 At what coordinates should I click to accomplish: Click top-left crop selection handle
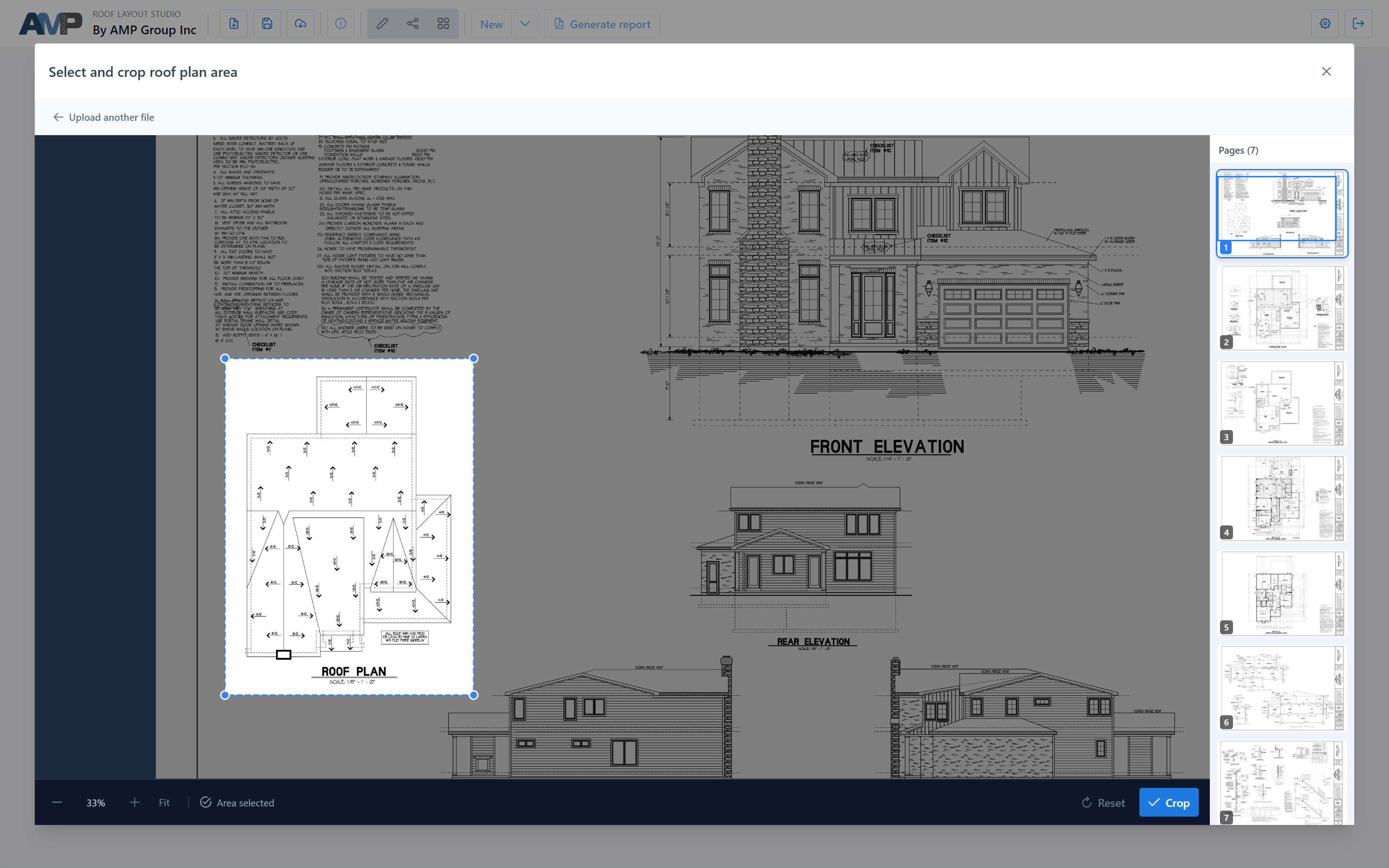tap(225, 358)
